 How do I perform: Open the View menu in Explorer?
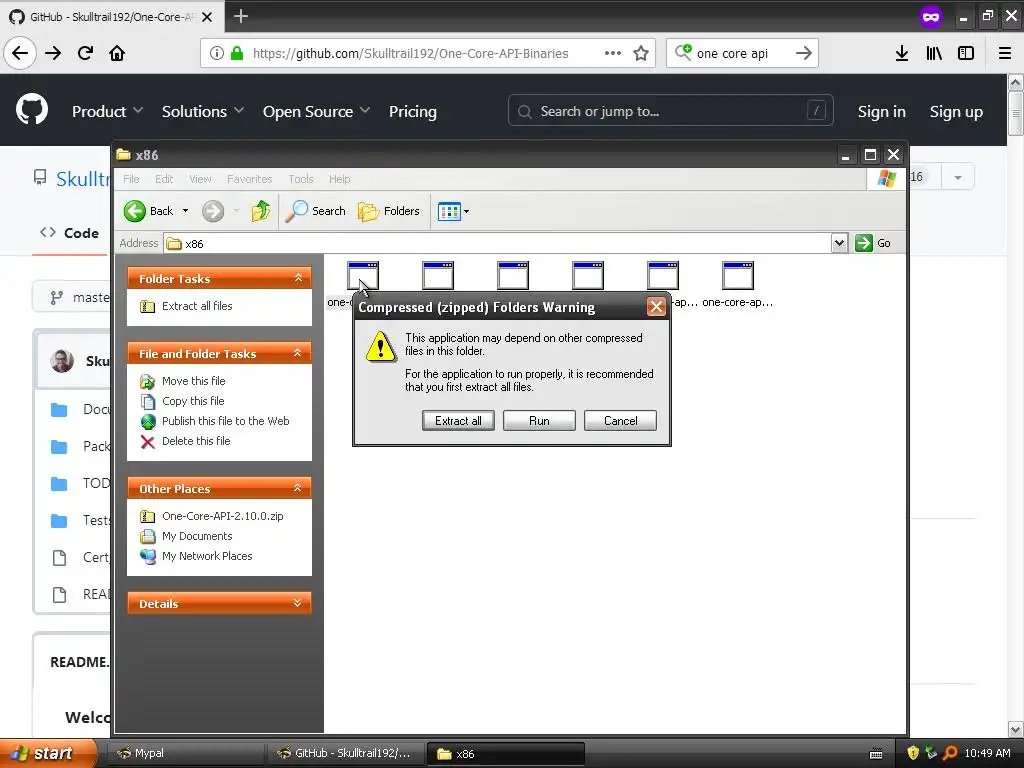click(x=200, y=179)
